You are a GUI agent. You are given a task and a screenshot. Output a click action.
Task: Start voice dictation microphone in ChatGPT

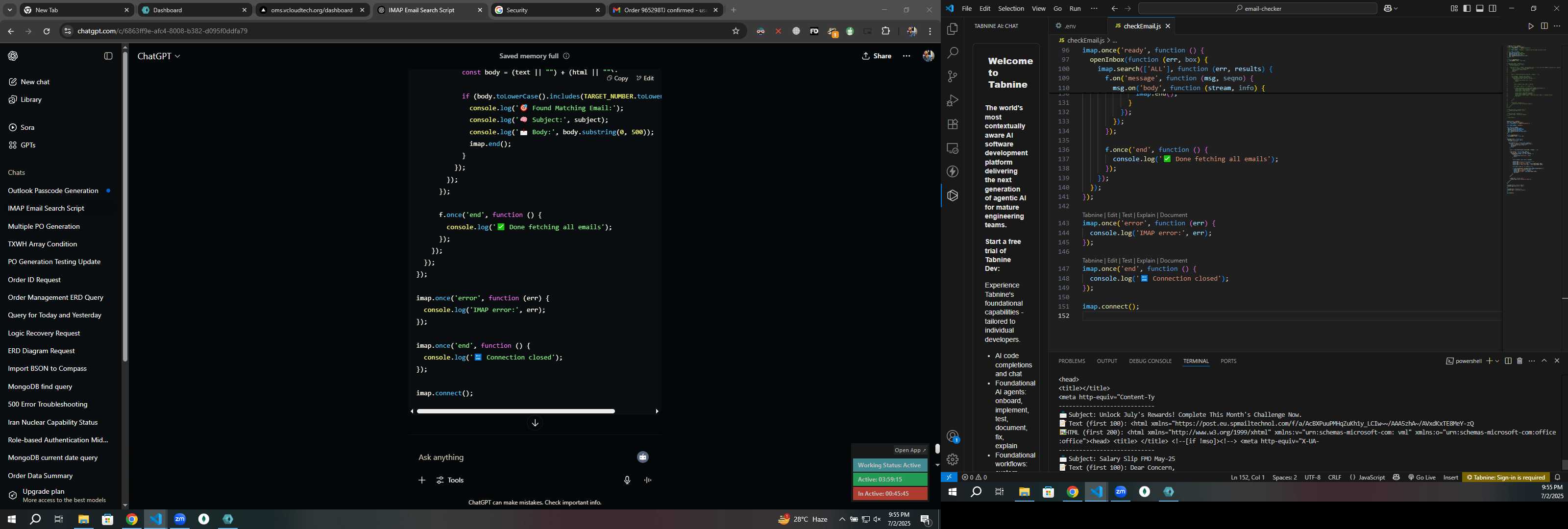click(x=627, y=481)
